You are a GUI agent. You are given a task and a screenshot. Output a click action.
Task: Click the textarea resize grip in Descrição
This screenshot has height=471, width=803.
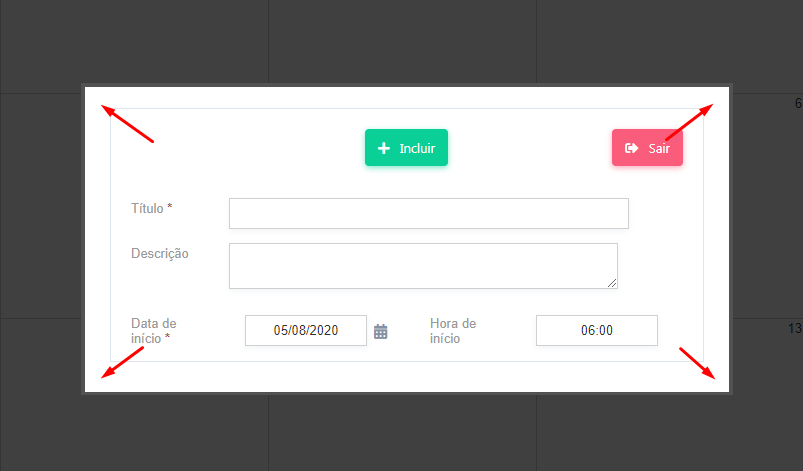[x=611, y=283]
